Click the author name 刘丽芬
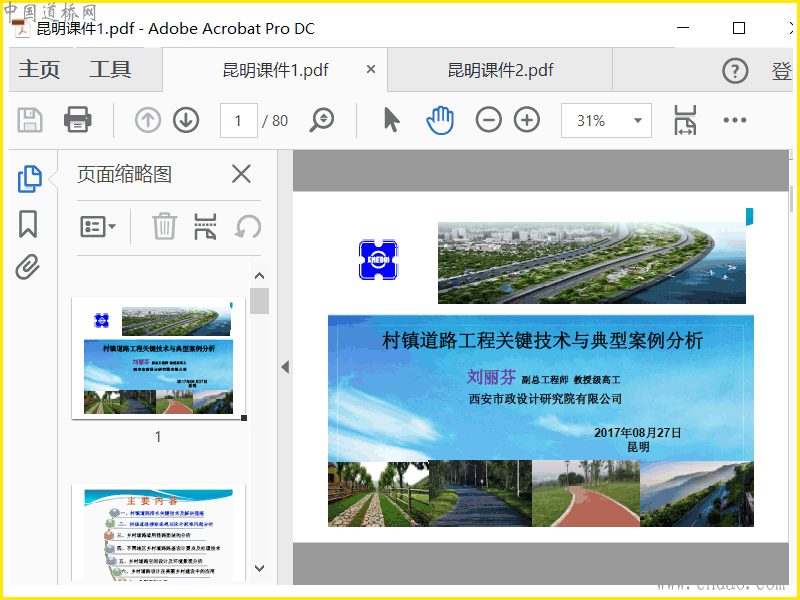 [491, 377]
